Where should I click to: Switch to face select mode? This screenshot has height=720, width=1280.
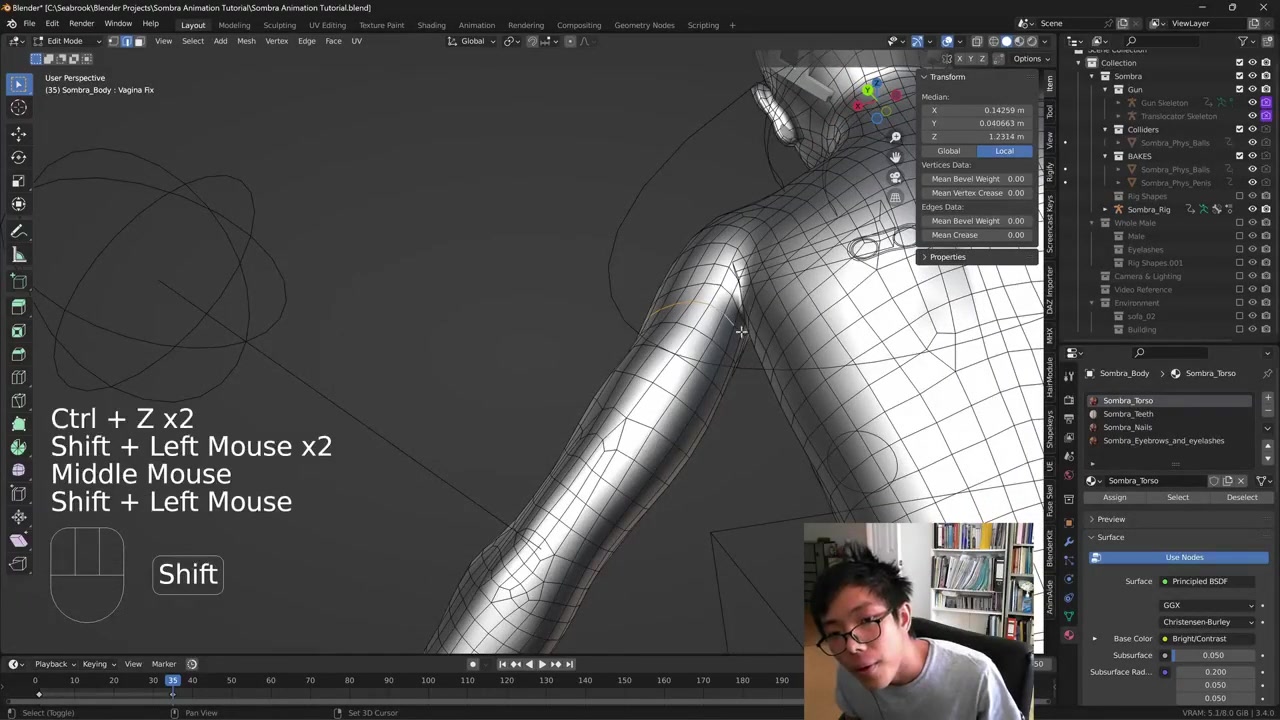(139, 41)
